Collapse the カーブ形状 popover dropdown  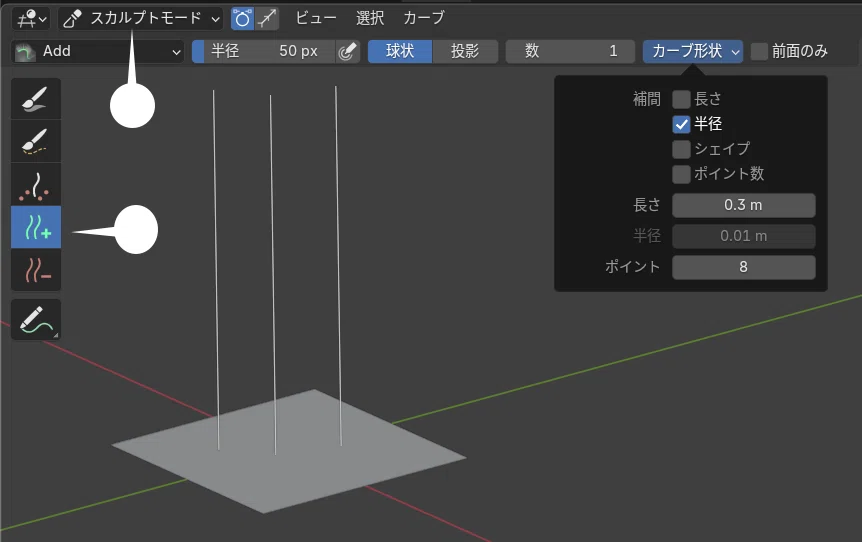(x=693, y=52)
